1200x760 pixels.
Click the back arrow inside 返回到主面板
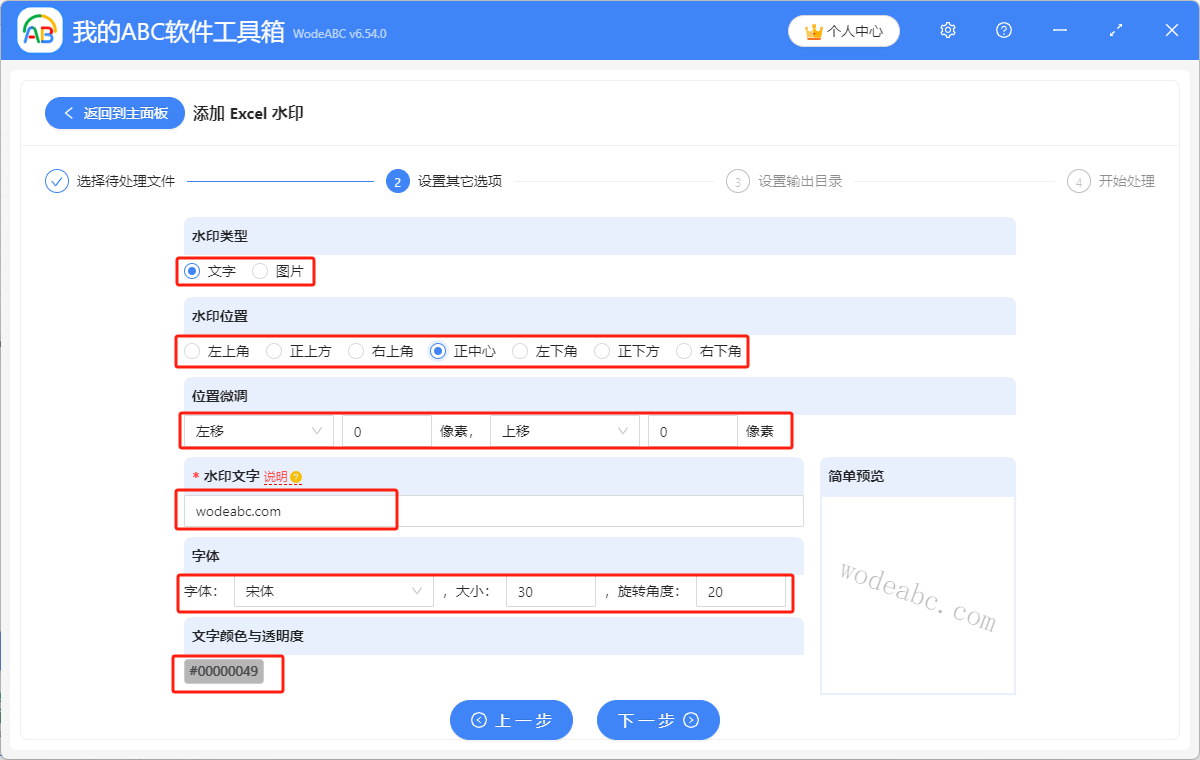(x=69, y=112)
